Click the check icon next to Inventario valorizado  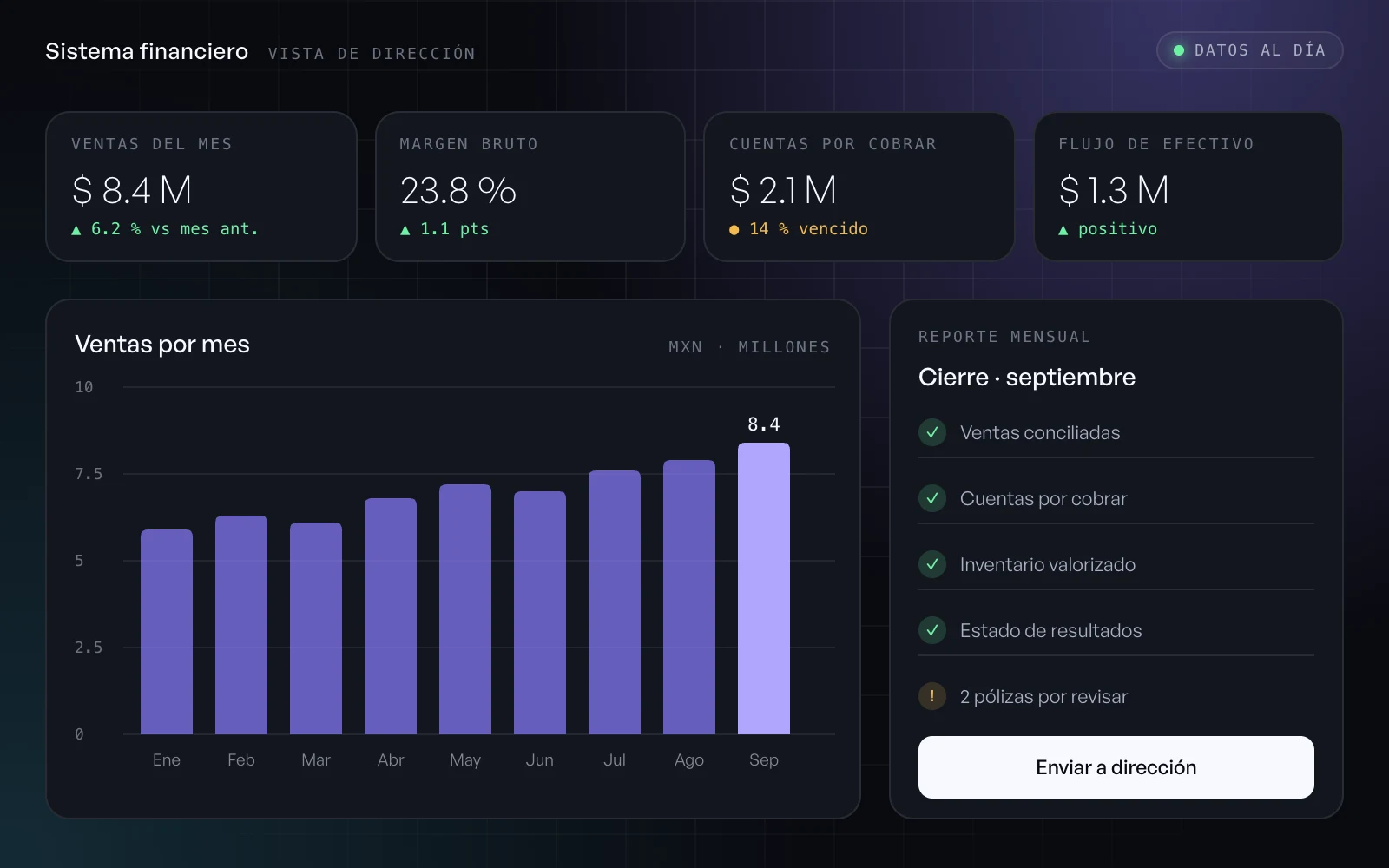(x=932, y=564)
